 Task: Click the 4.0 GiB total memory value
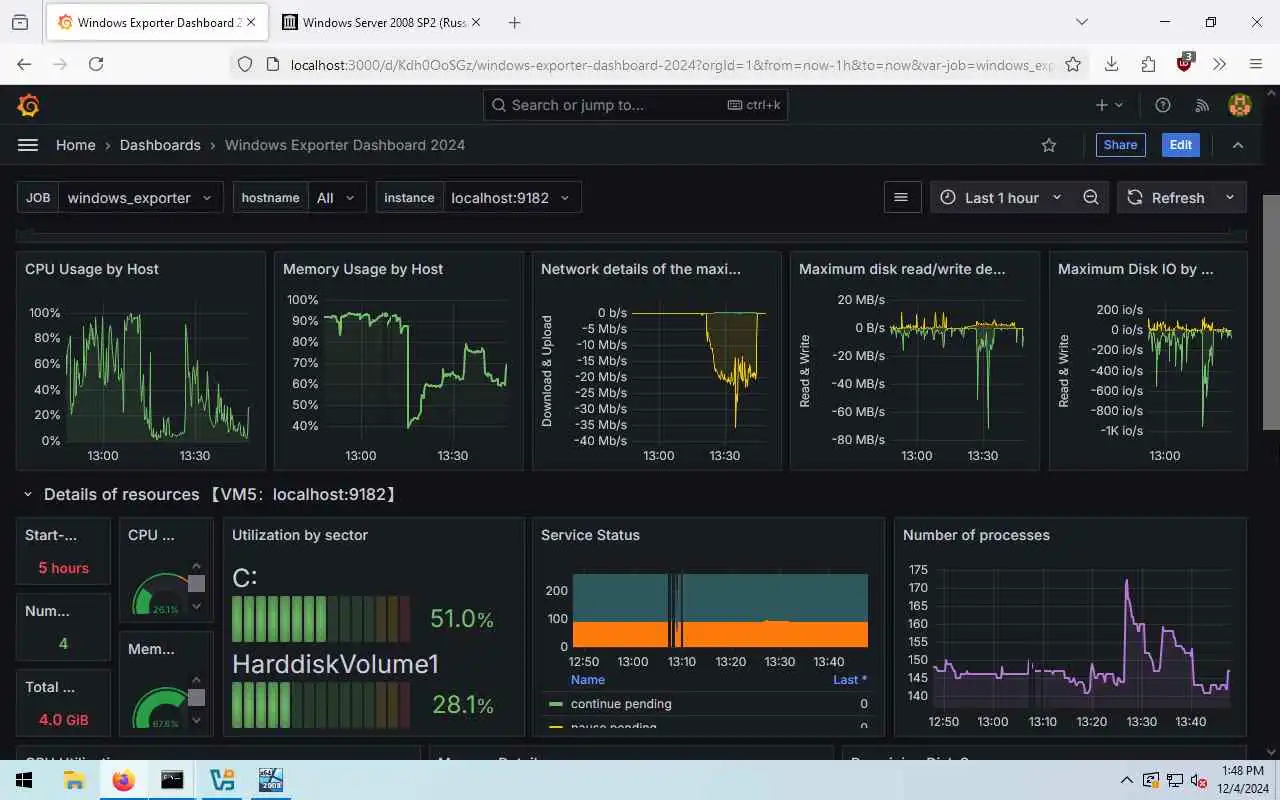point(64,720)
